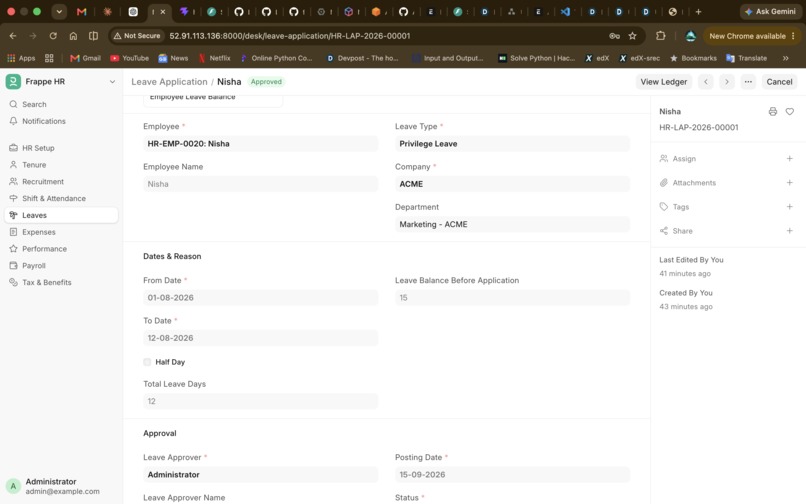Click the To Date field 12-08-2026
806x504 pixels.
tap(261, 338)
